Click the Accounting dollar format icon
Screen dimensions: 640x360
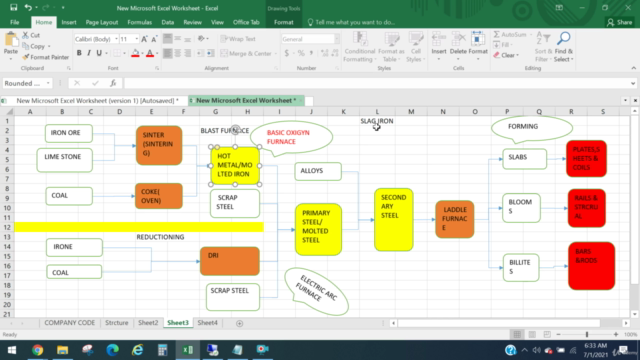[287, 53]
